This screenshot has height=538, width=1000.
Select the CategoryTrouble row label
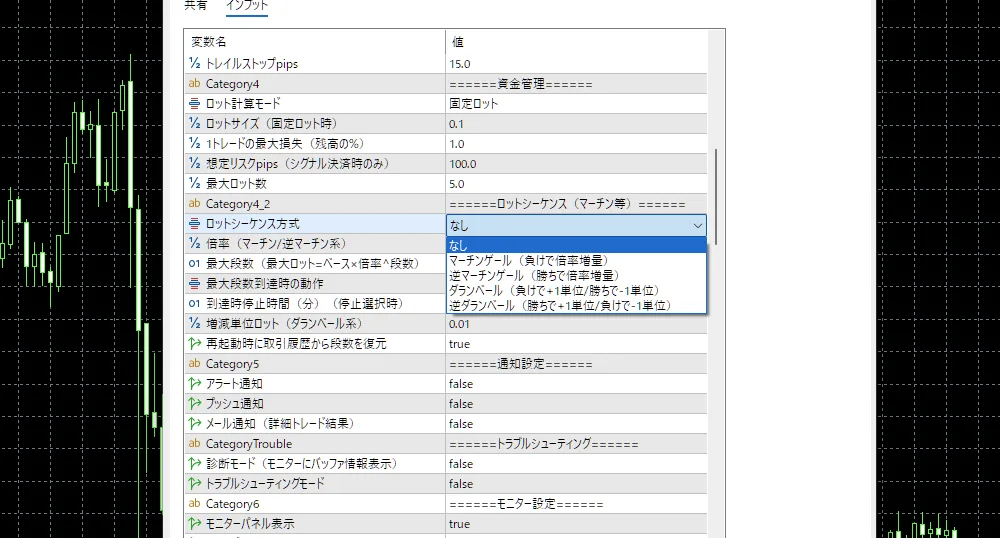(x=249, y=444)
